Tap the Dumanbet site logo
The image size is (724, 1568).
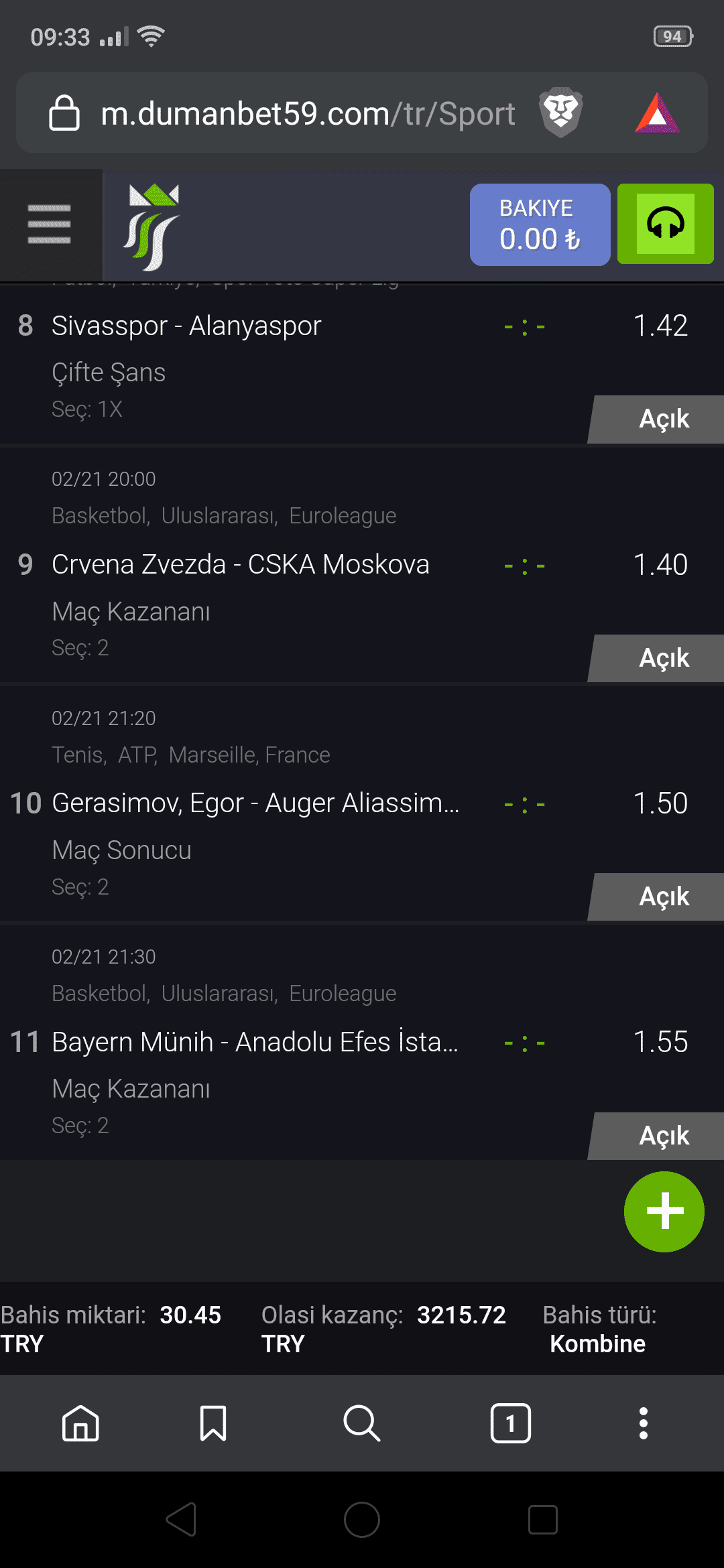click(152, 226)
